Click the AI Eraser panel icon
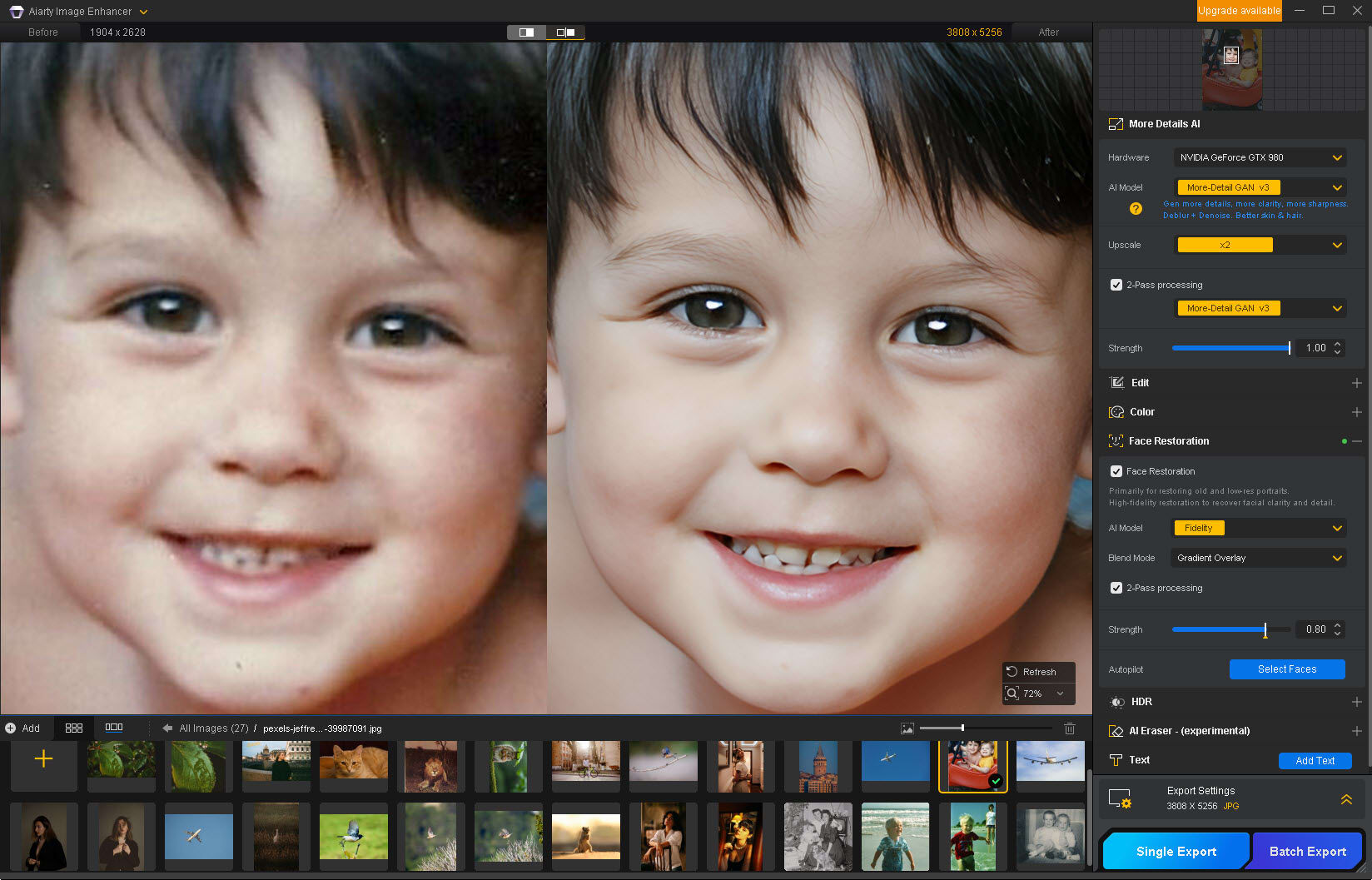This screenshot has width=1372, height=880. (x=1116, y=731)
